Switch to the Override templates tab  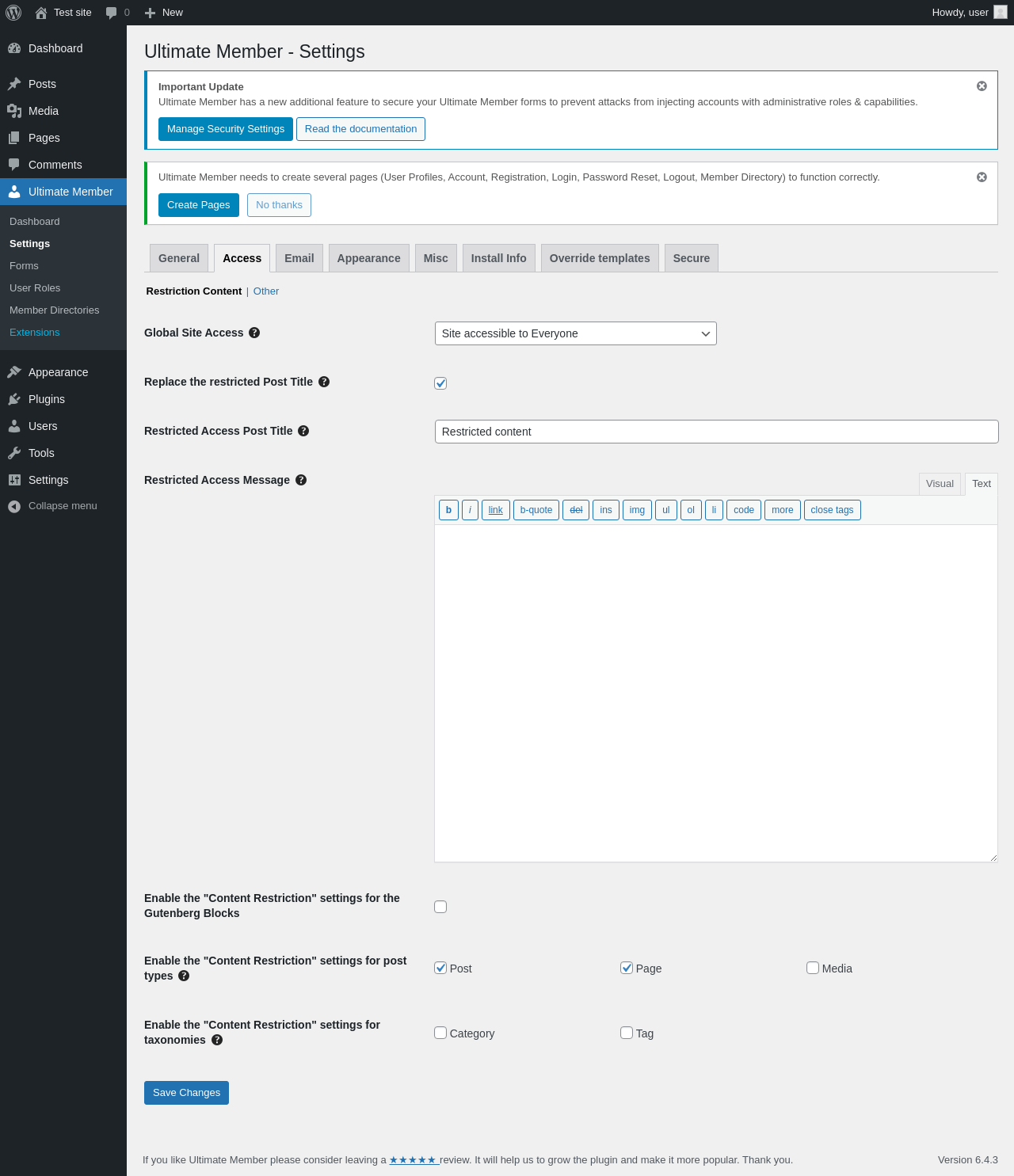coord(600,258)
